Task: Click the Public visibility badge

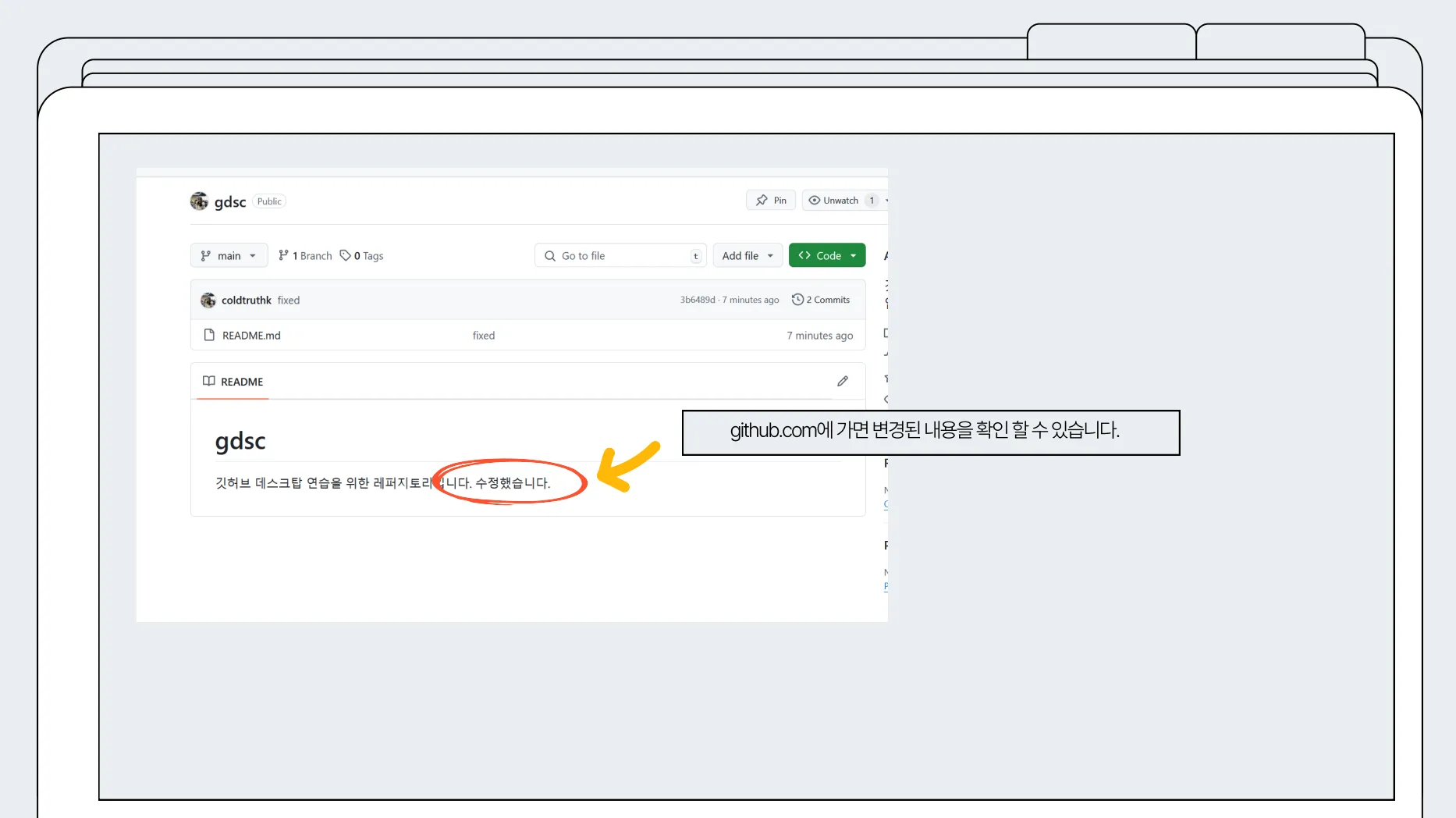Action: [x=269, y=201]
